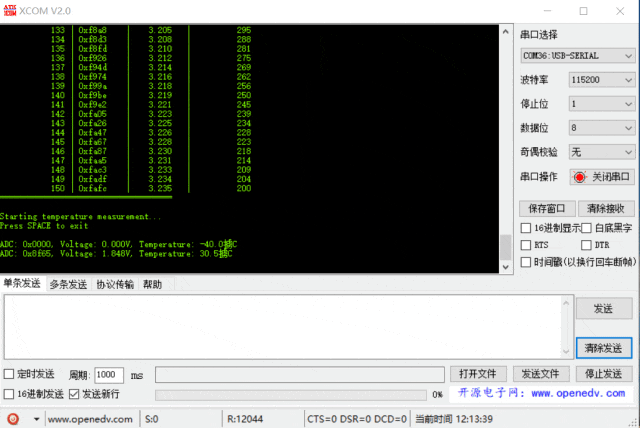
Task: Click the www.openedv.com status bar entry
Action: click(x=90, y=419)
